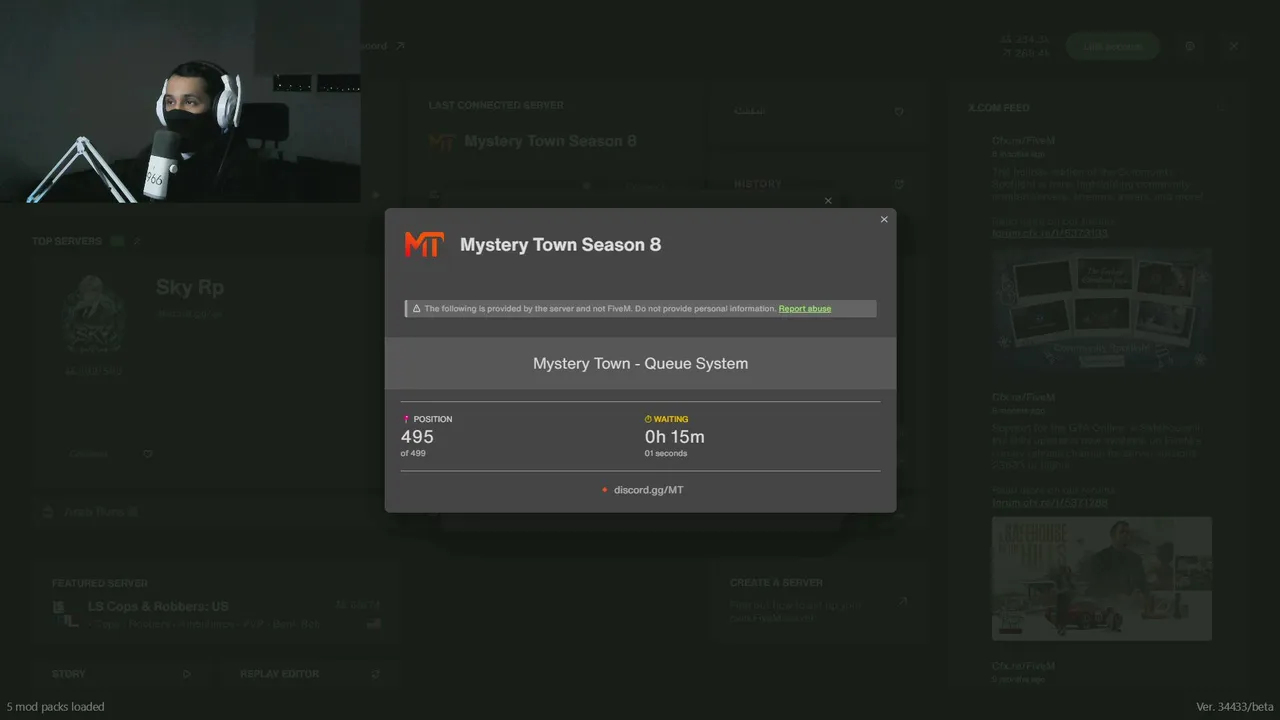Open the Story mode button
The height and width of the screenshot is (720, 1280).
[x=121, y=674]
